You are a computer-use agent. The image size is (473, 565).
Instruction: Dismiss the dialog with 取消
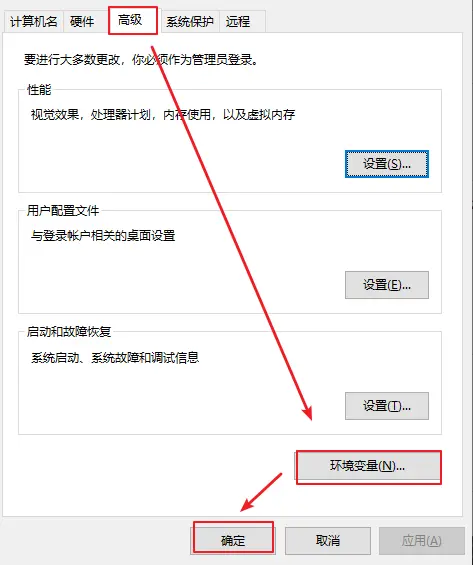[x=328, y=540]
